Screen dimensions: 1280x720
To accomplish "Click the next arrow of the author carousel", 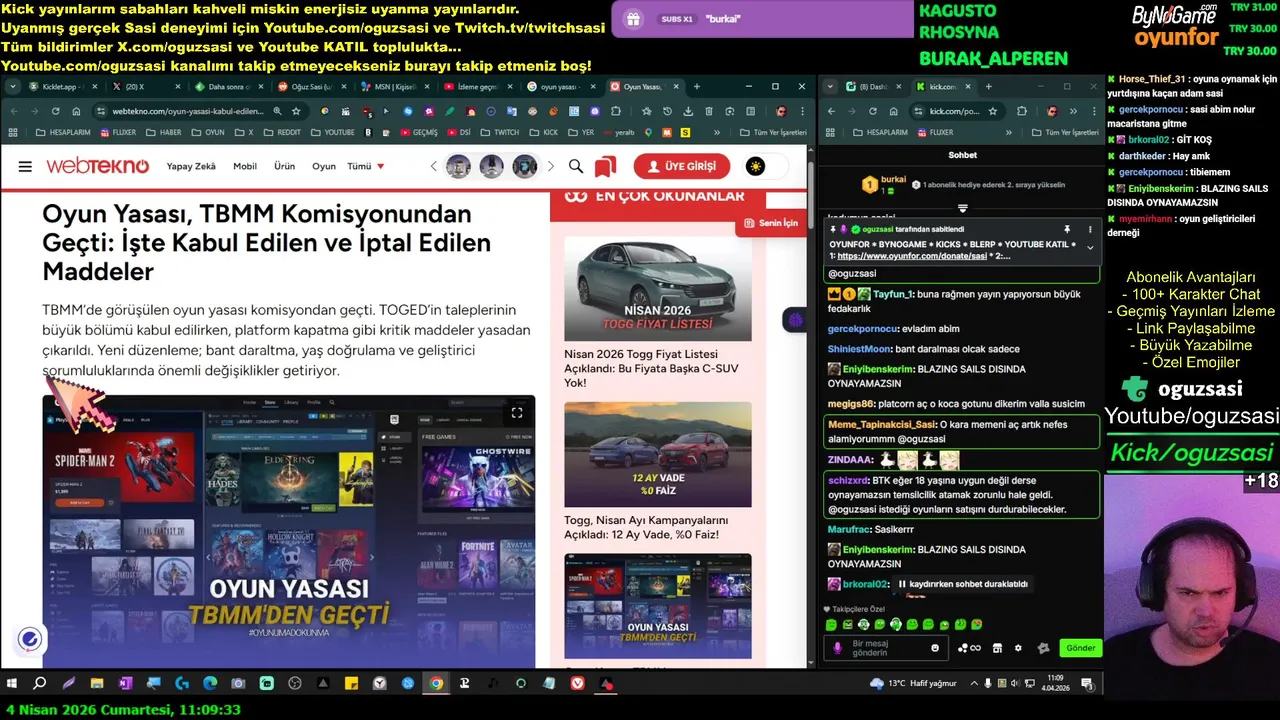I will pyautogui.click(x=551, y=167).
